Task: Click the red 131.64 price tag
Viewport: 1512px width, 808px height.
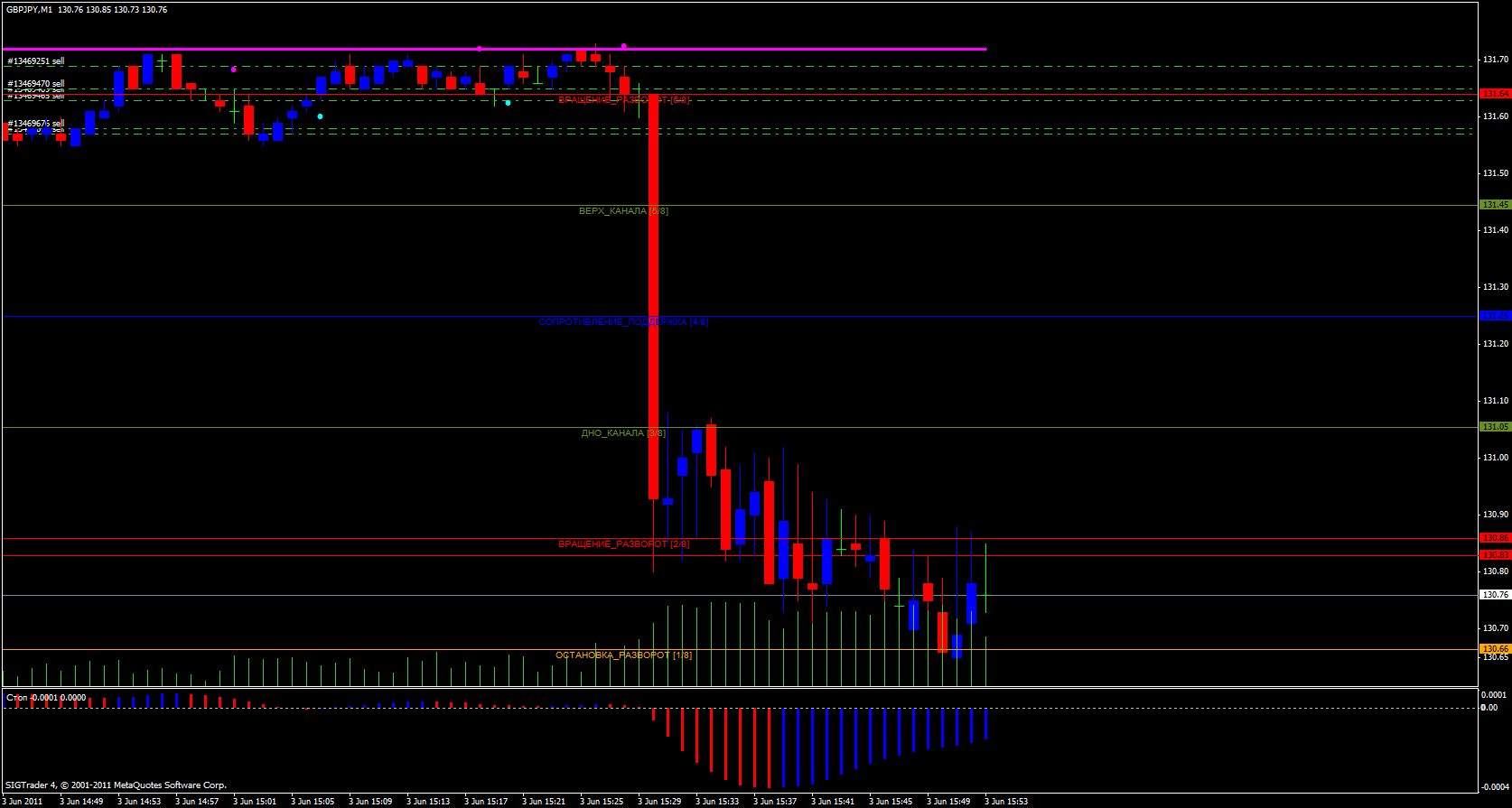Action: point(1495,94)
